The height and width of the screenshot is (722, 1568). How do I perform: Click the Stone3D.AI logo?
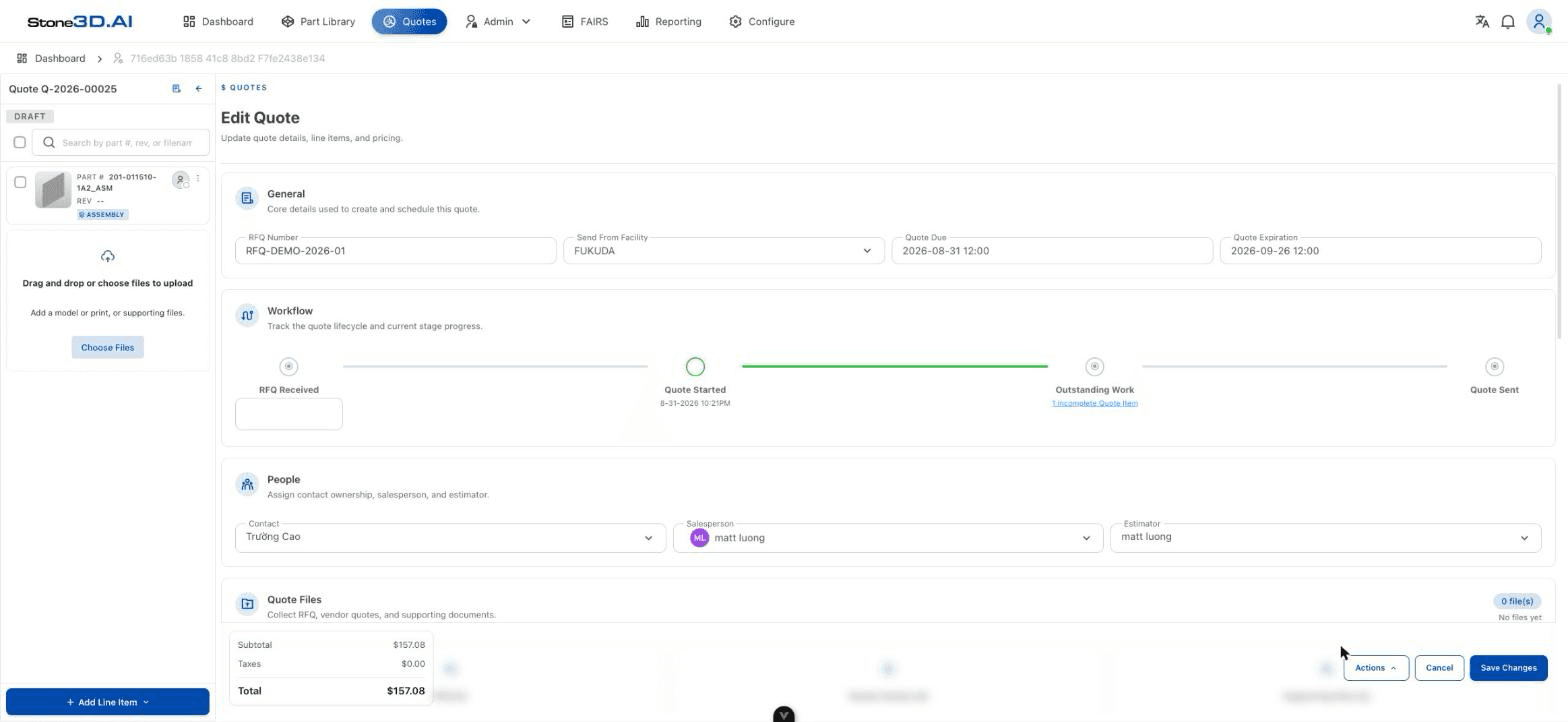click(80, 21)
